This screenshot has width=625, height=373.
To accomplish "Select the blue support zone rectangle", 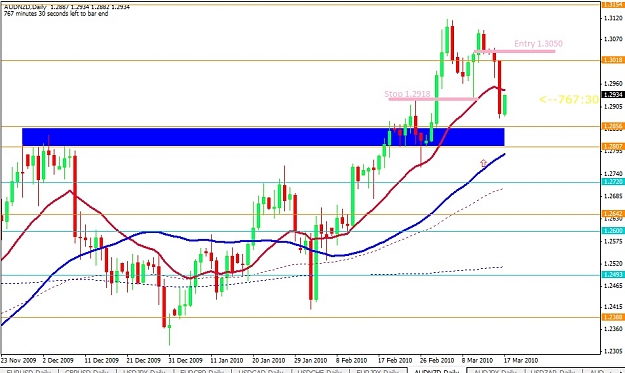I will [x=263, y=137].
